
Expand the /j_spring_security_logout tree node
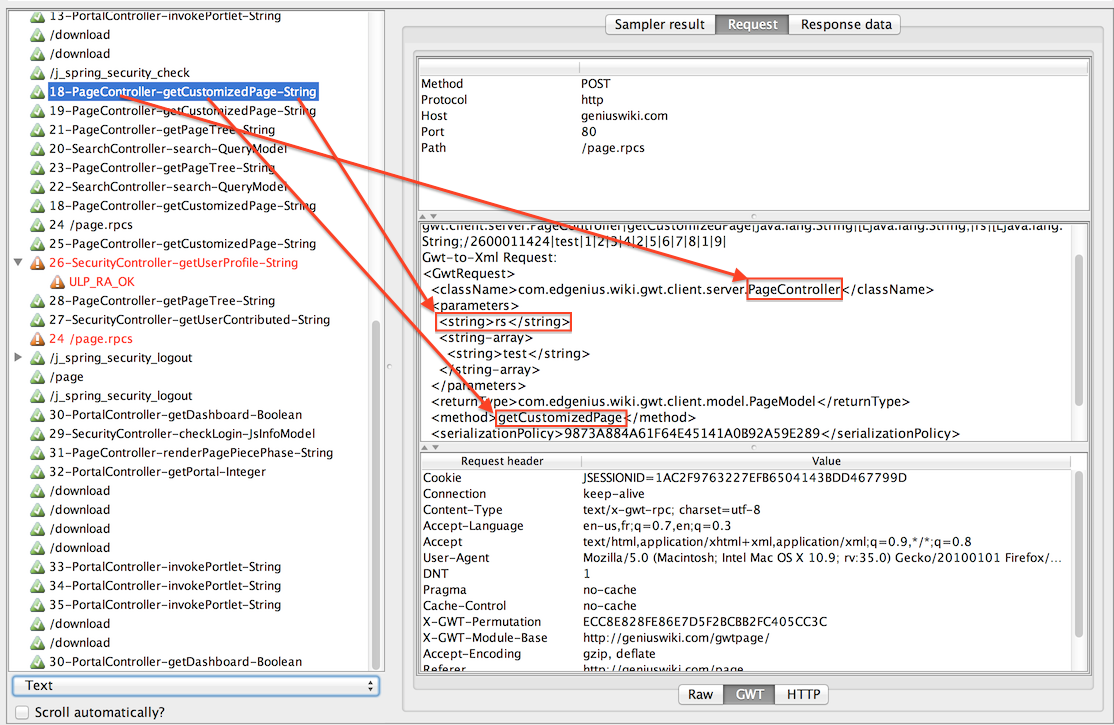click(19, 358)
